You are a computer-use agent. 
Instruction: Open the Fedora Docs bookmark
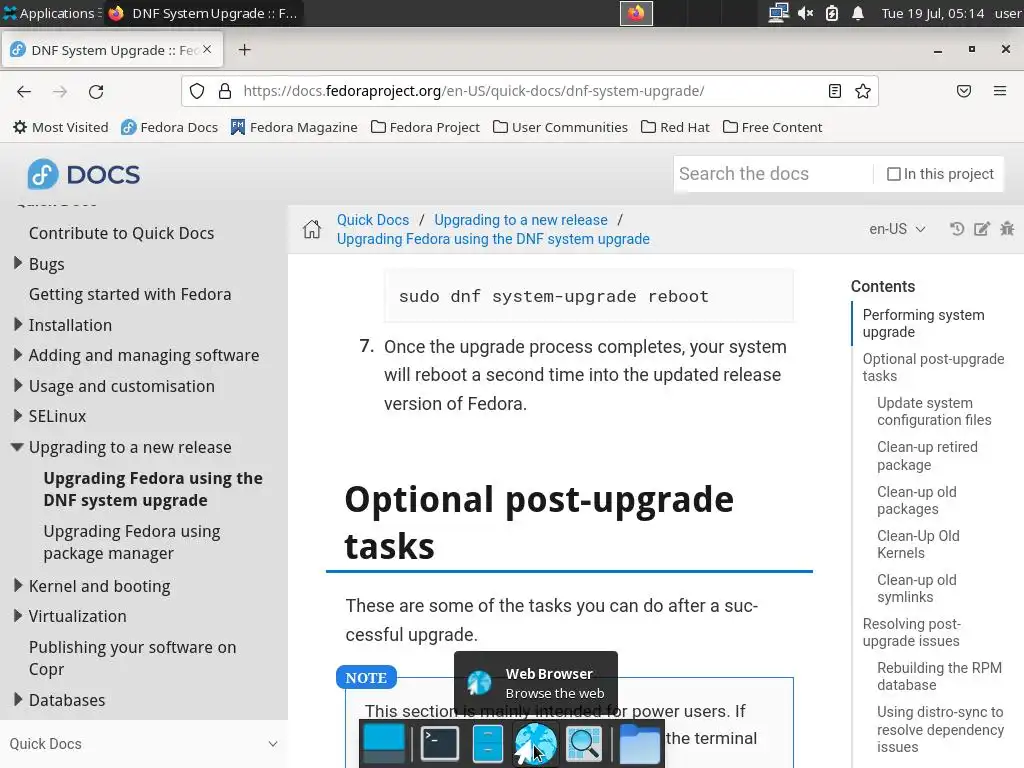coord(169,127)
